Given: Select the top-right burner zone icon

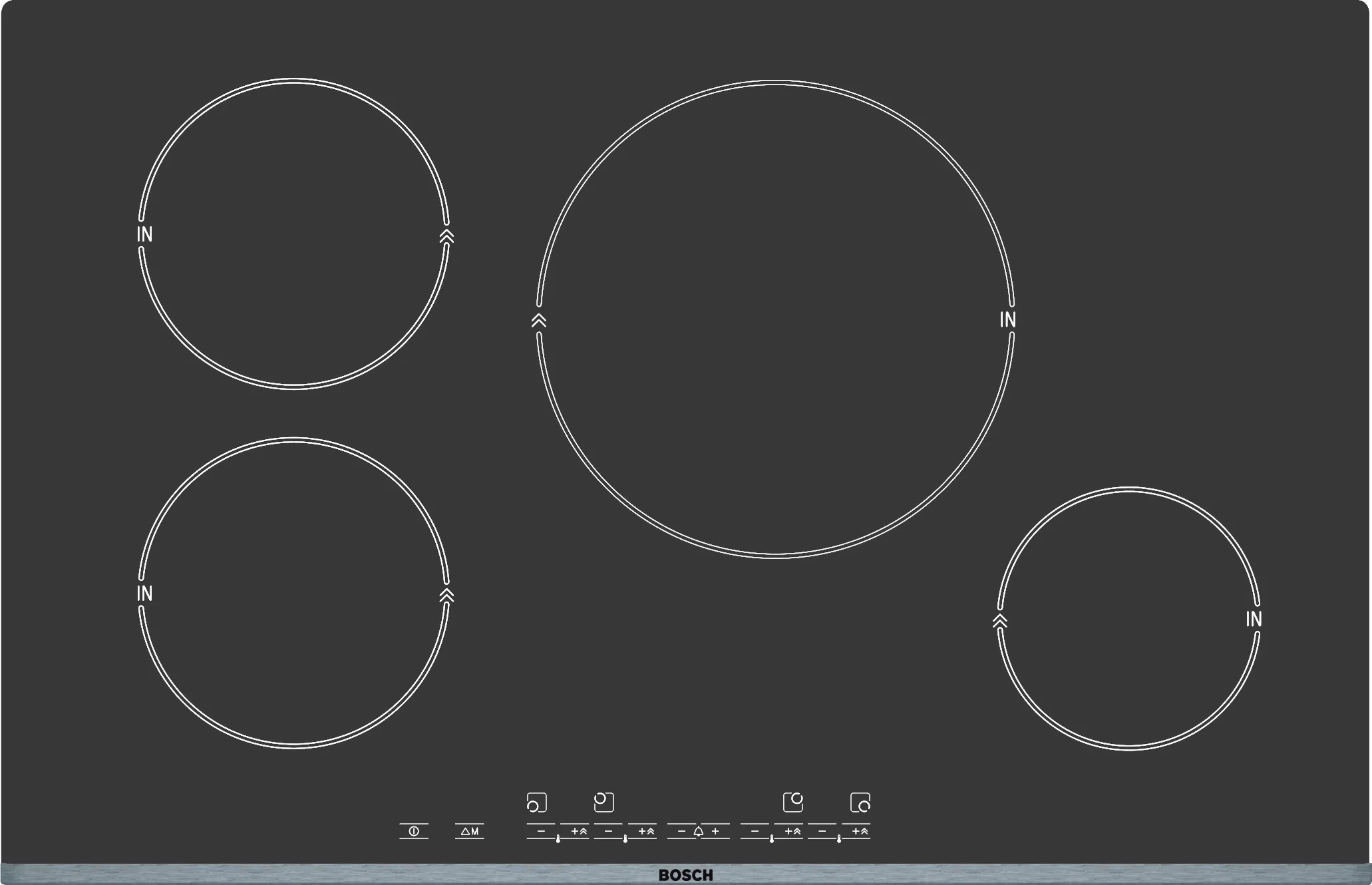Looking at the screenshot, I should 793,802.
